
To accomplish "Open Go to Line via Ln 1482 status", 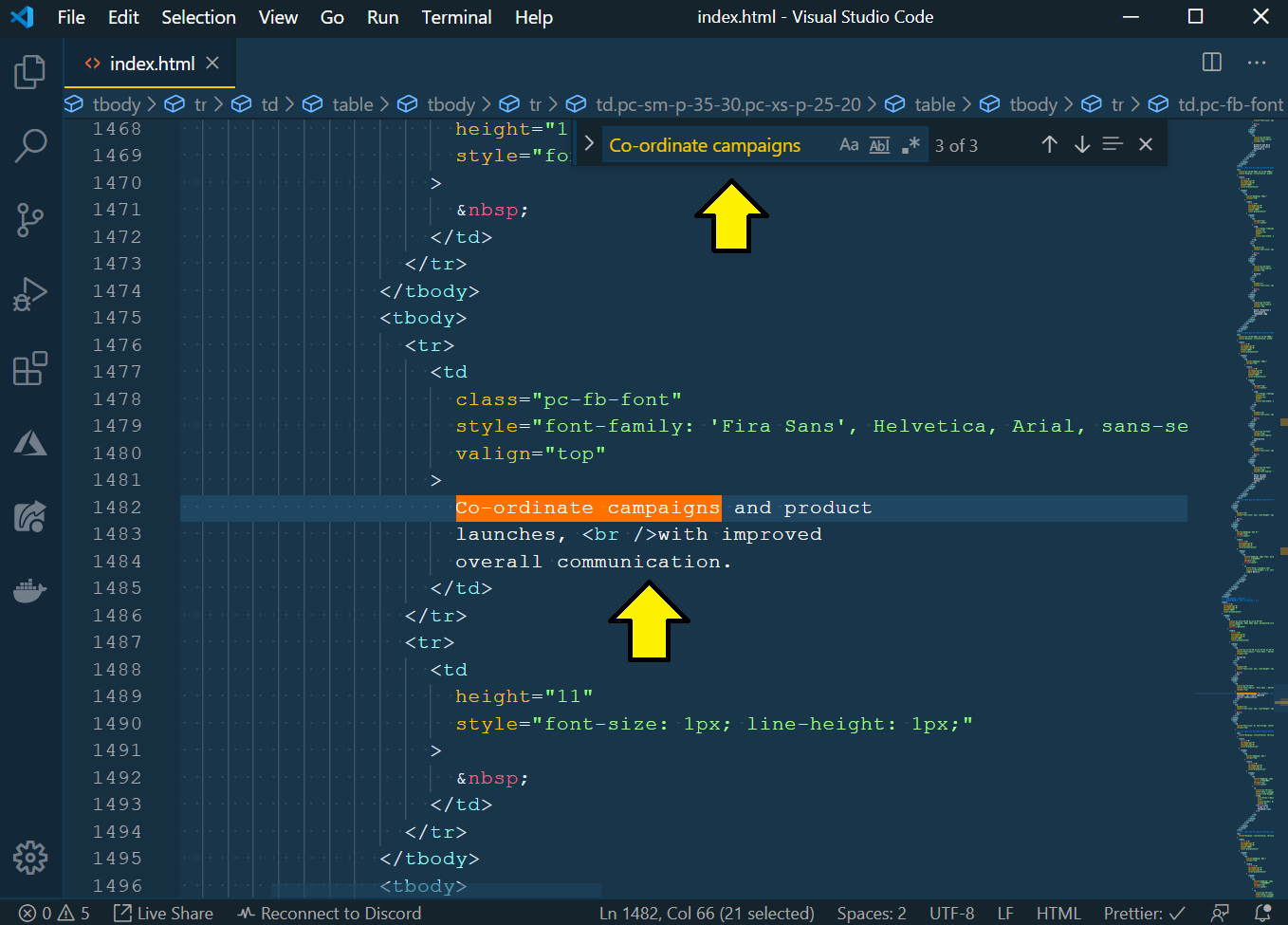I will point(707,913).
